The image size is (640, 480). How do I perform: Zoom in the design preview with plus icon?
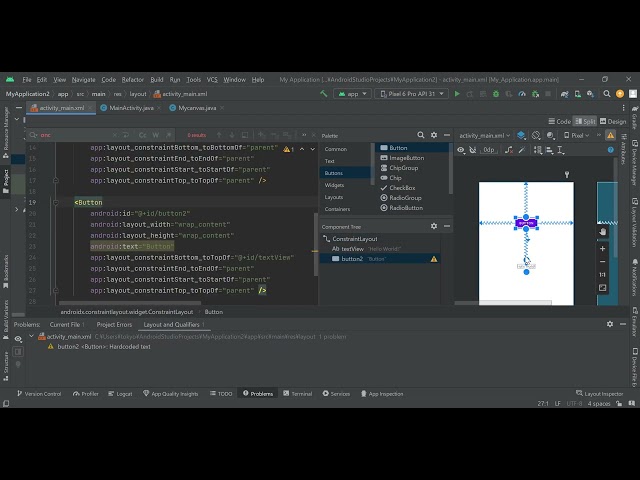(x=602, y=249)
